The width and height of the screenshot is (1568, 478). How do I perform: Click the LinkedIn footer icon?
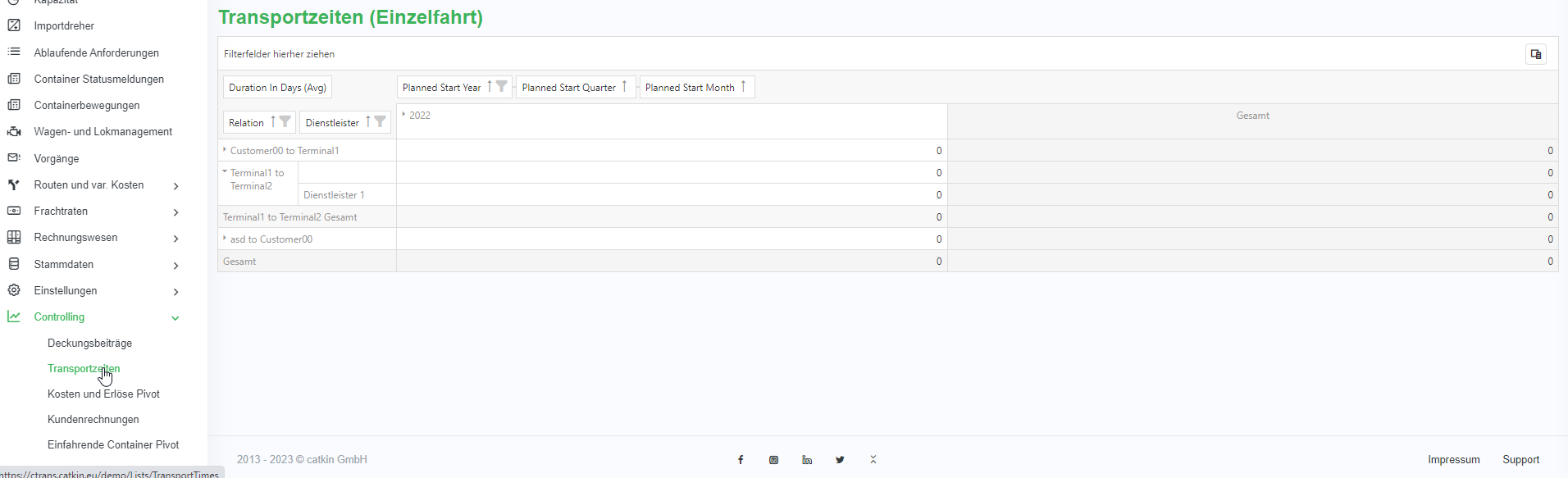(807, 460)
